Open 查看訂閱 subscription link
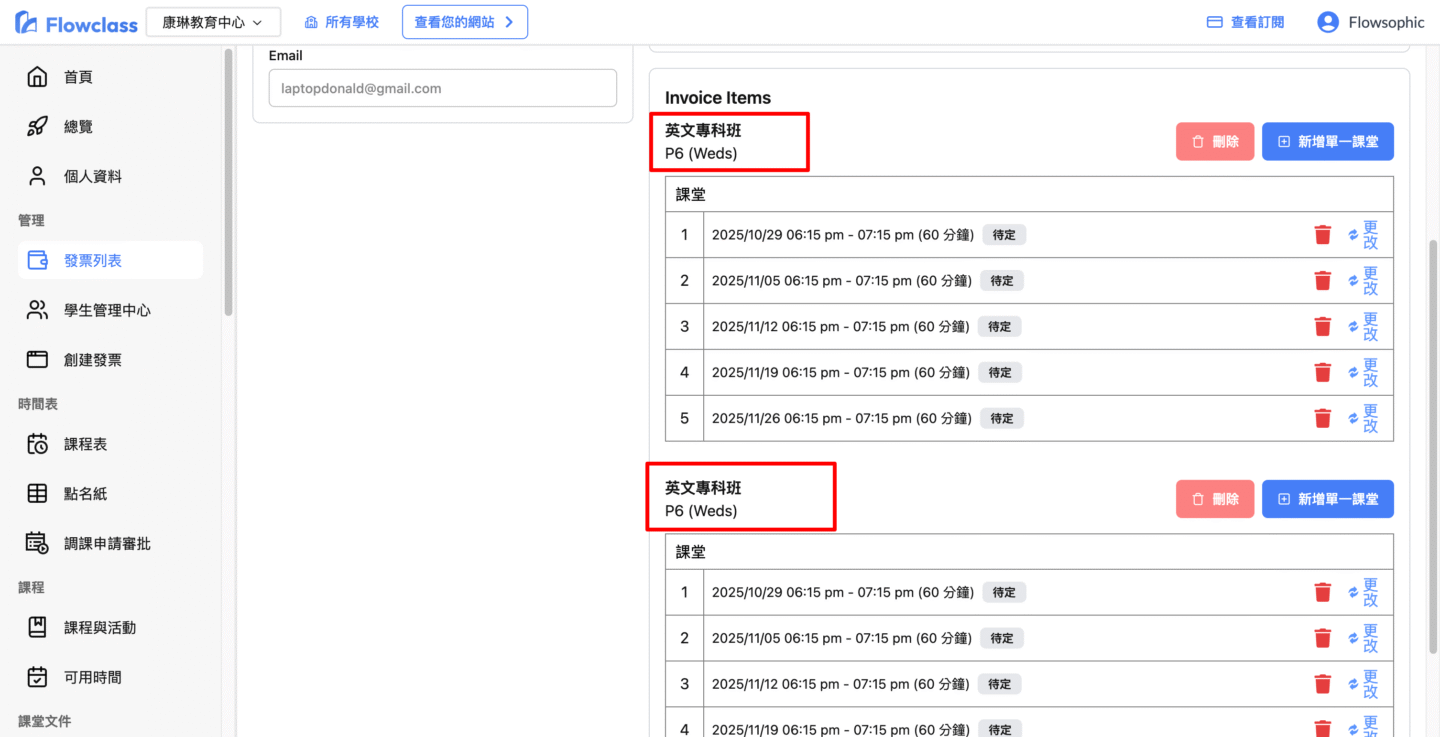 (x=1245, y=22)
